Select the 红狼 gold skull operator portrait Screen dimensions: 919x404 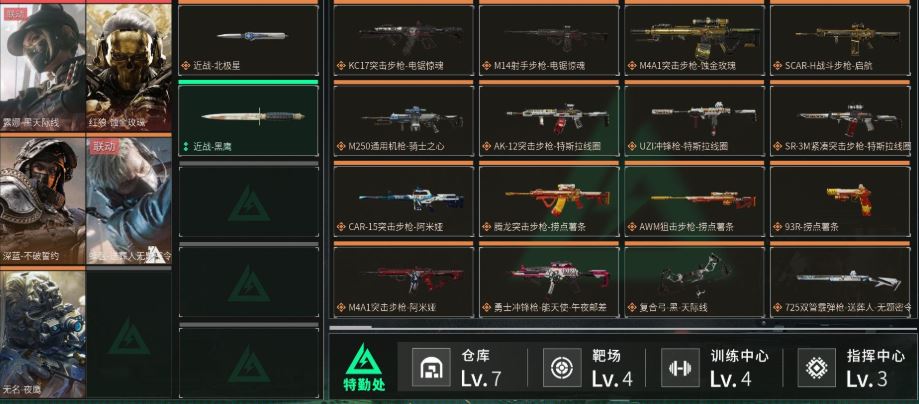tap(129, 66)
